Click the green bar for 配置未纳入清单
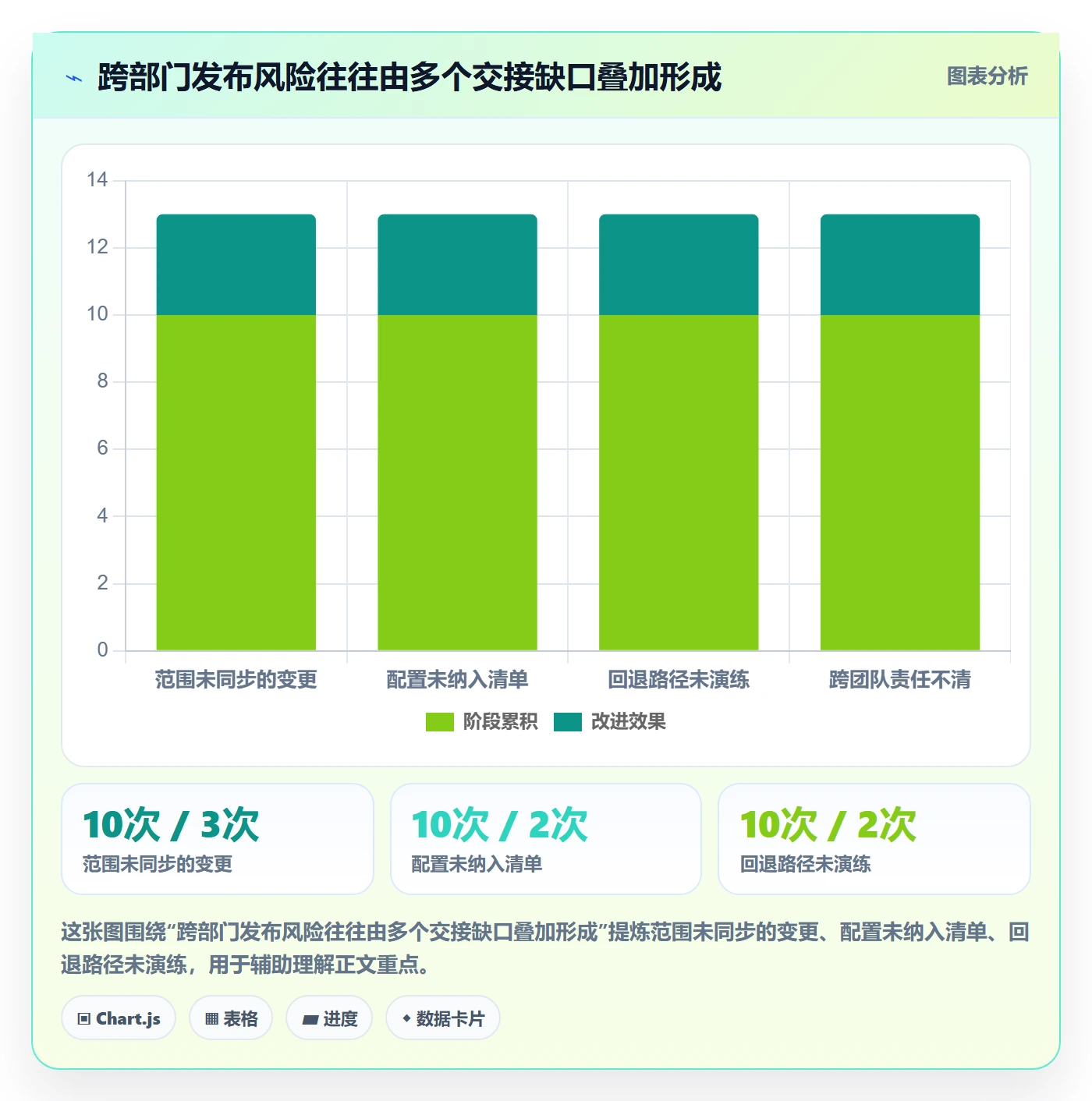The width and height of the screenshot is (1092, 1101). [458, 483]
